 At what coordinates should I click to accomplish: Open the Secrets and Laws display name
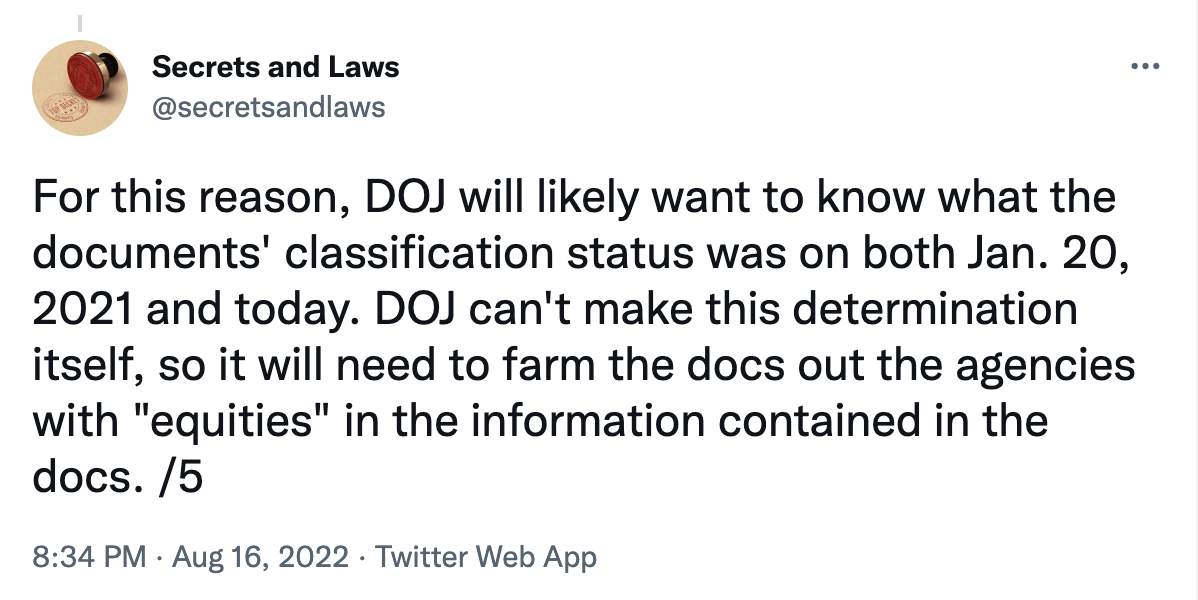tap(275, 67)
